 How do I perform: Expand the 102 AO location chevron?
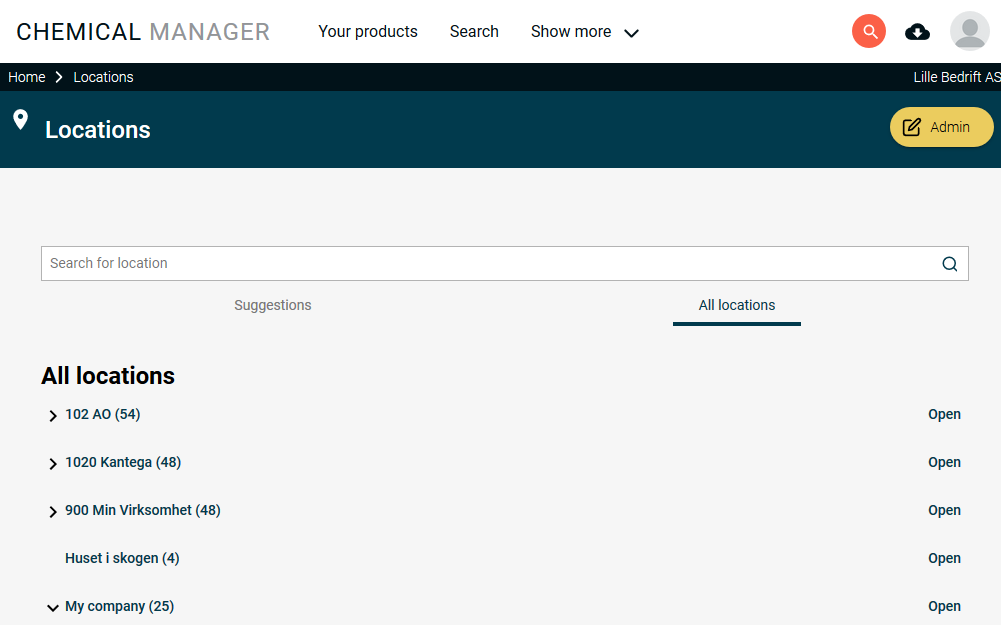point(52,416)
